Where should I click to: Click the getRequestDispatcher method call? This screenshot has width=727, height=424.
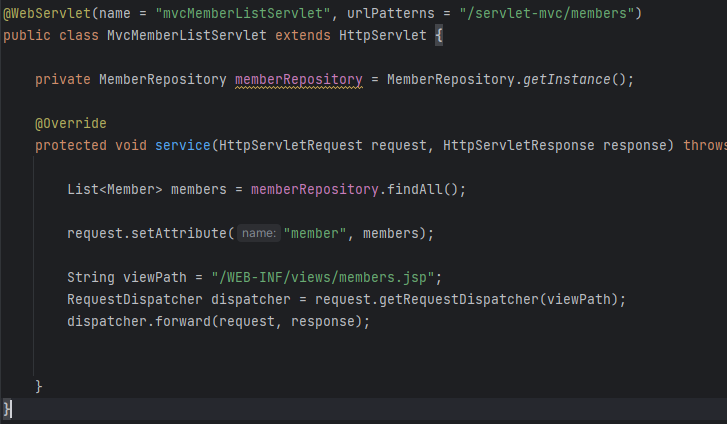click(459, 299)
